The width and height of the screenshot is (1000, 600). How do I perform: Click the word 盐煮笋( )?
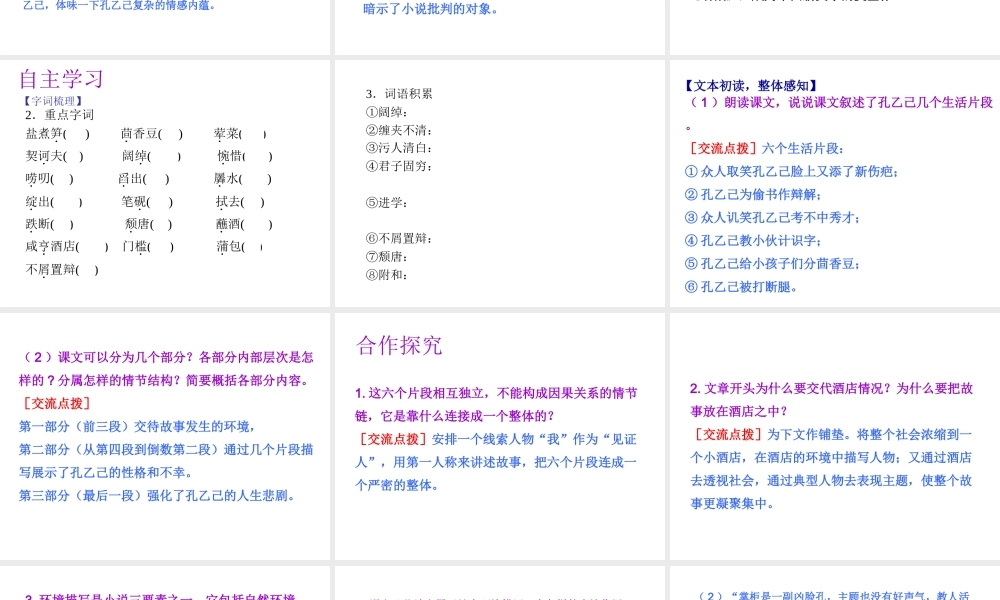click(57, 134)
